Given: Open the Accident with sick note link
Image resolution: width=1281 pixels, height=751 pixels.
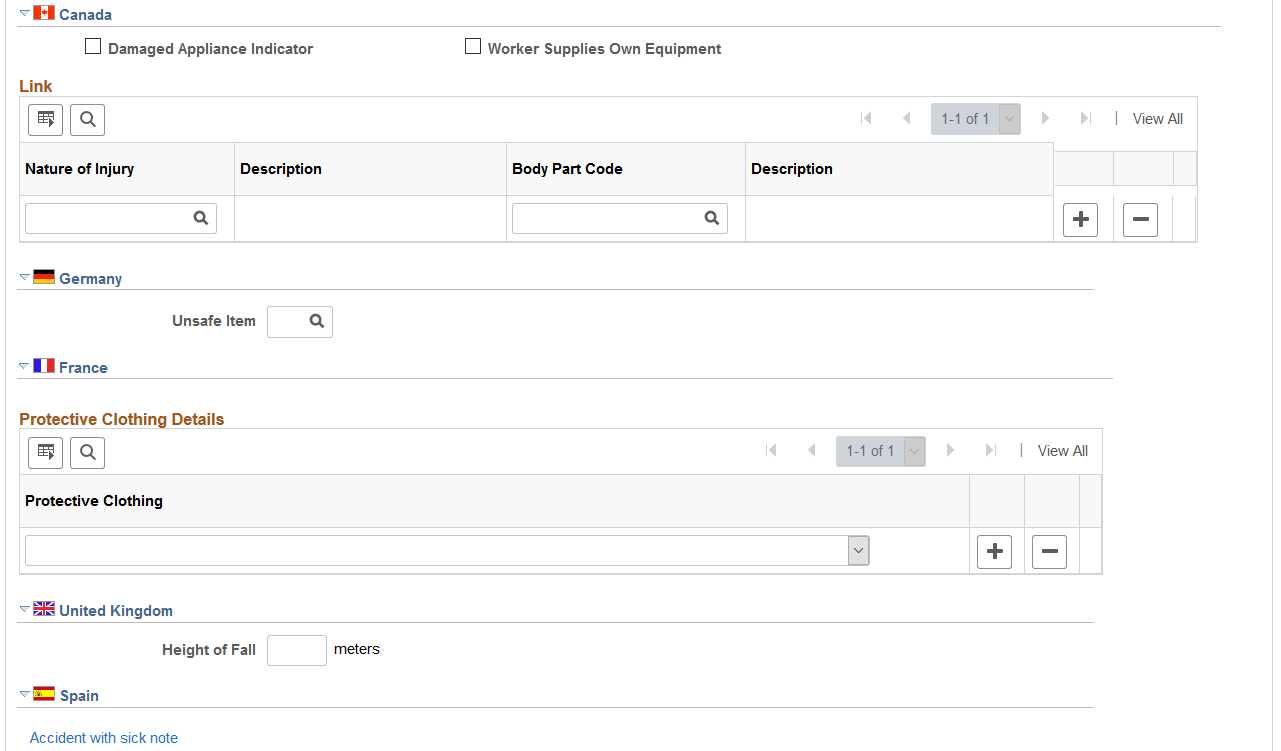Looking at the screenshot, I should coord(104,738).
